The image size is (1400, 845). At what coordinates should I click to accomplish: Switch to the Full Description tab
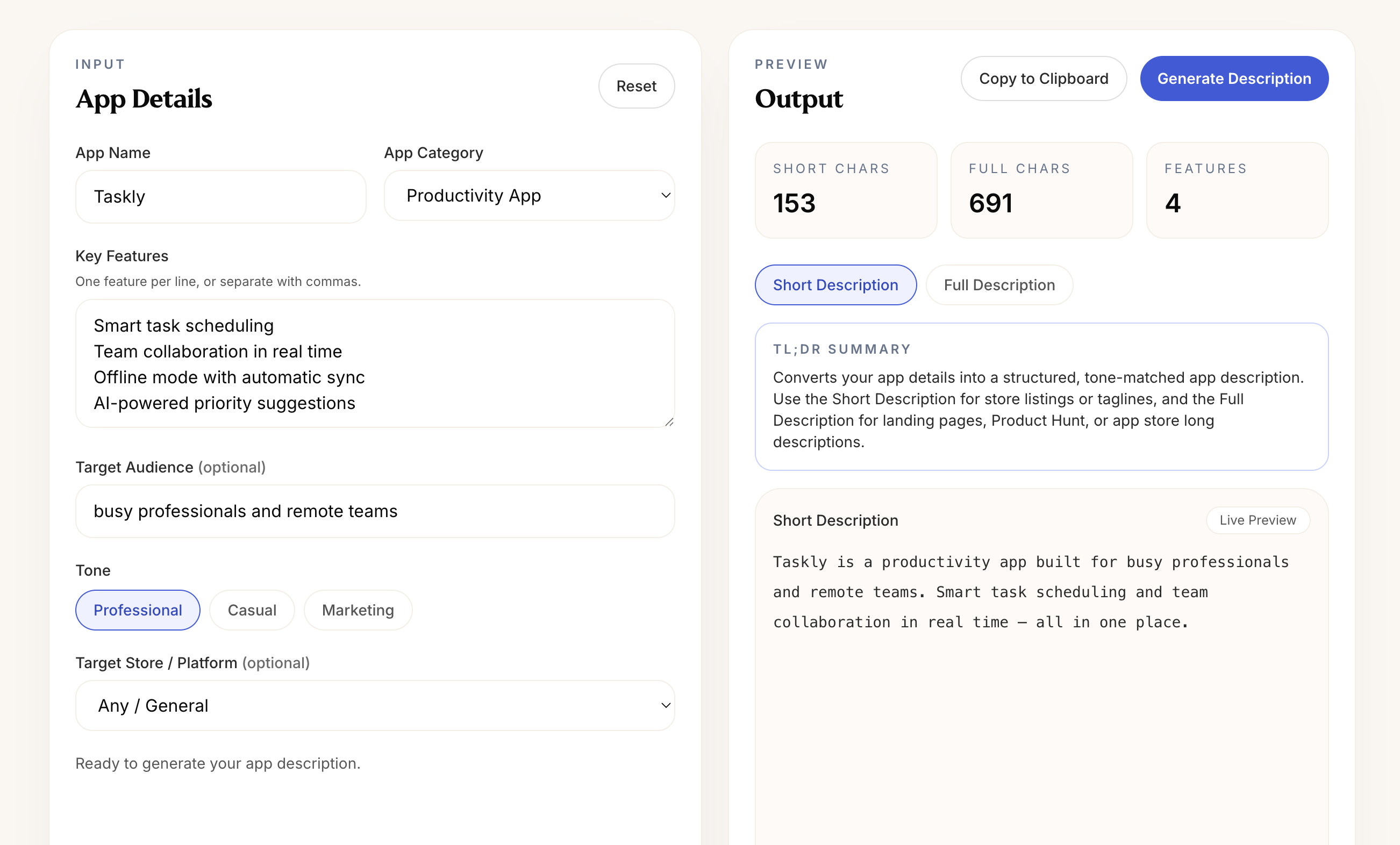(999, 285)
